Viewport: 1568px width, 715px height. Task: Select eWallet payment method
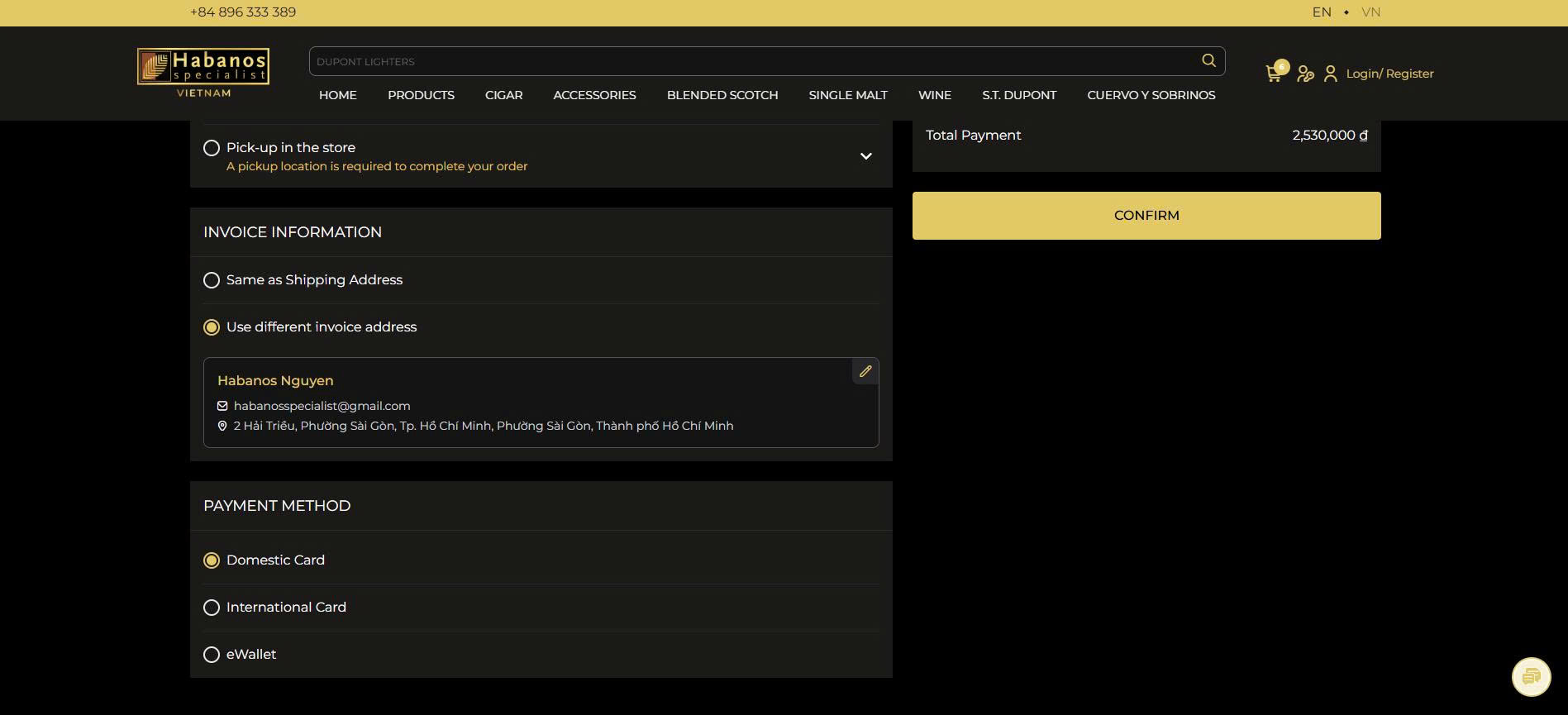tap(212, 655)
